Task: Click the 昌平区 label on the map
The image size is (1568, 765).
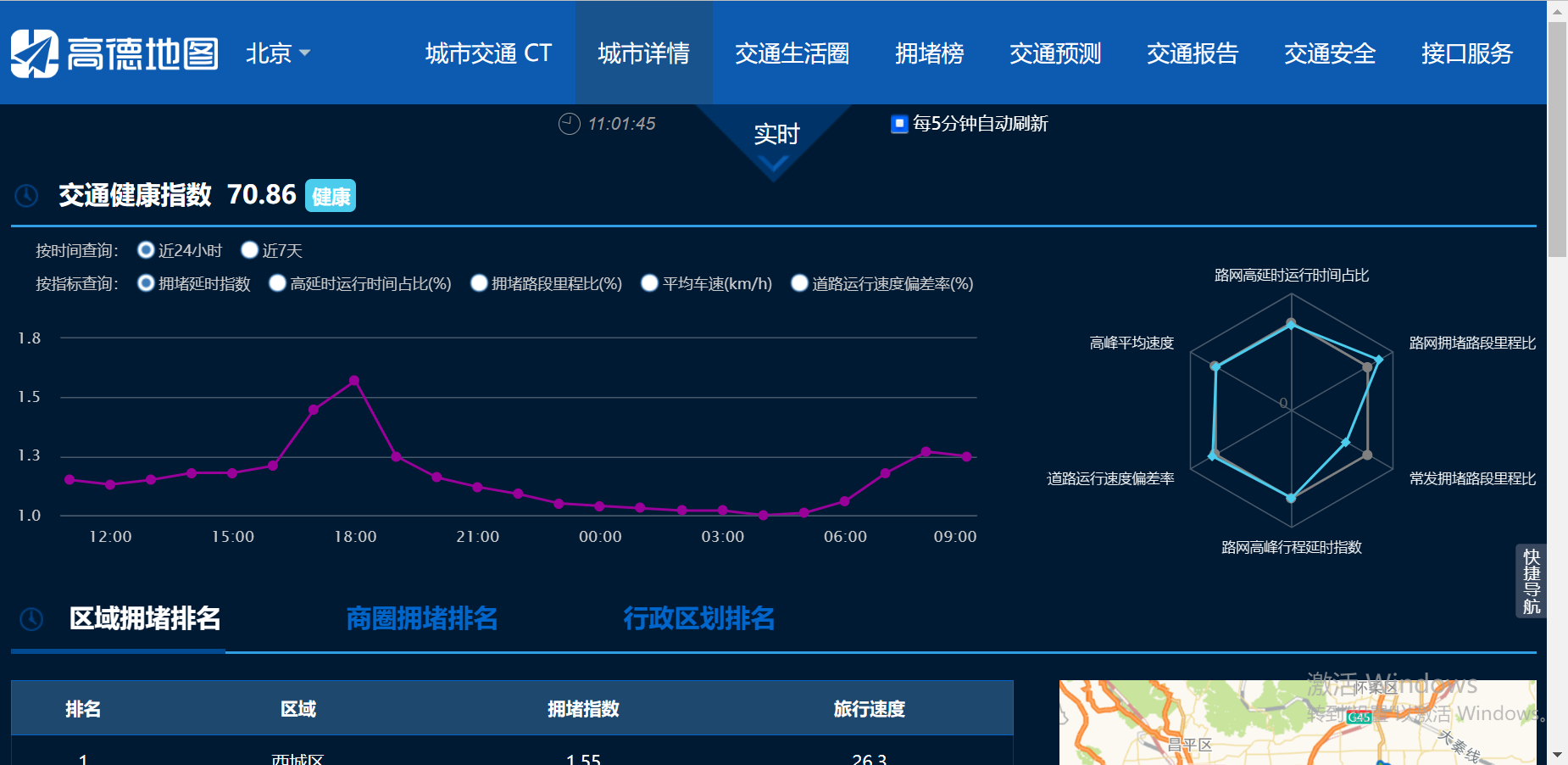Action: [1190, 745]
